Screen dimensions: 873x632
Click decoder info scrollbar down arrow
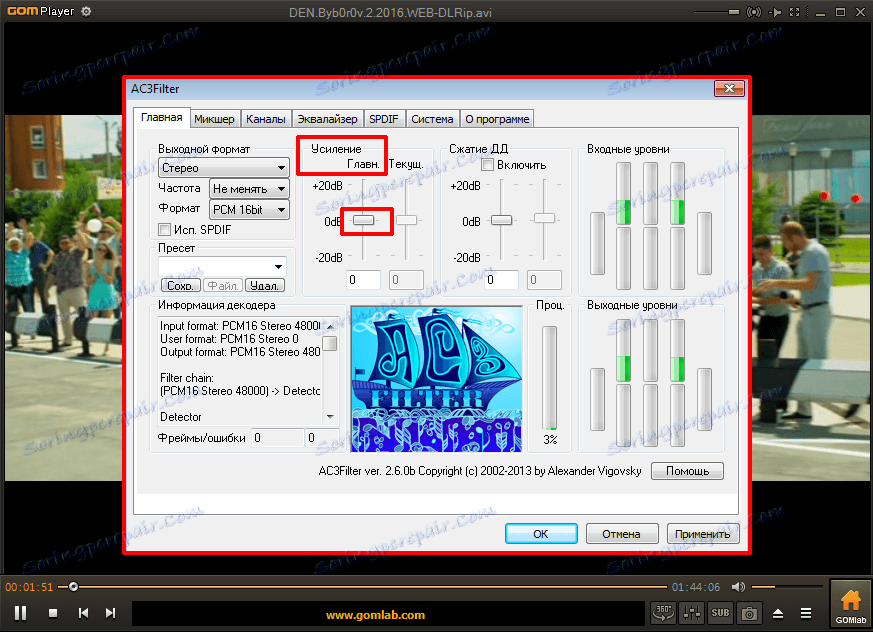click(x=330, y=417)
